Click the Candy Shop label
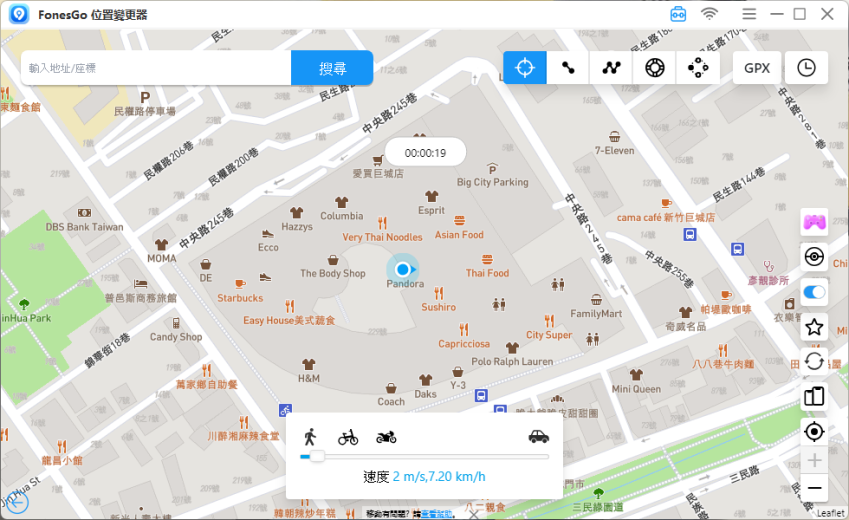 pos(176,337)
